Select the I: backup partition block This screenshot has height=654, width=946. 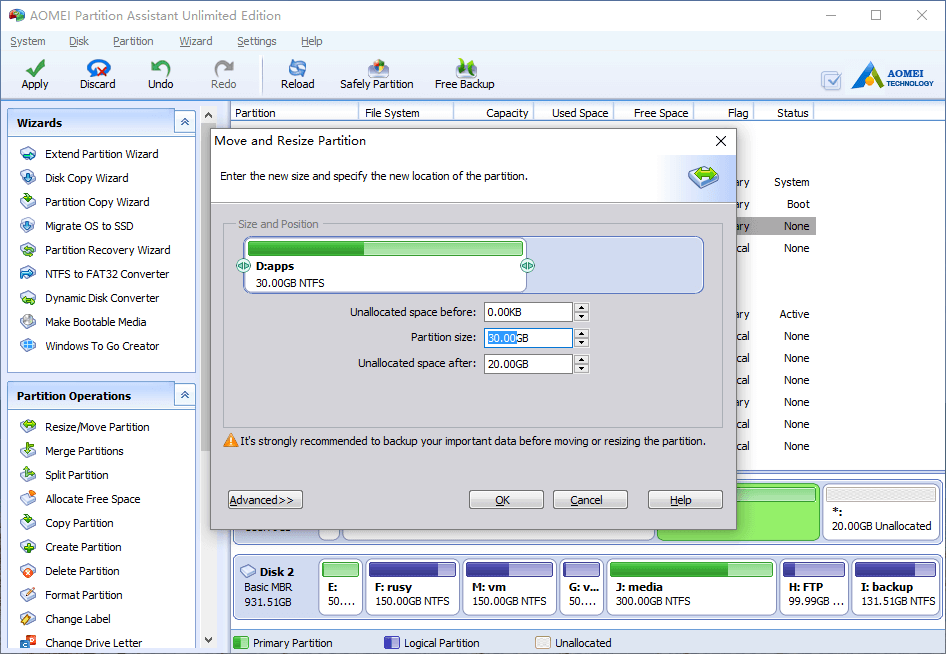(x=895, y=586)
